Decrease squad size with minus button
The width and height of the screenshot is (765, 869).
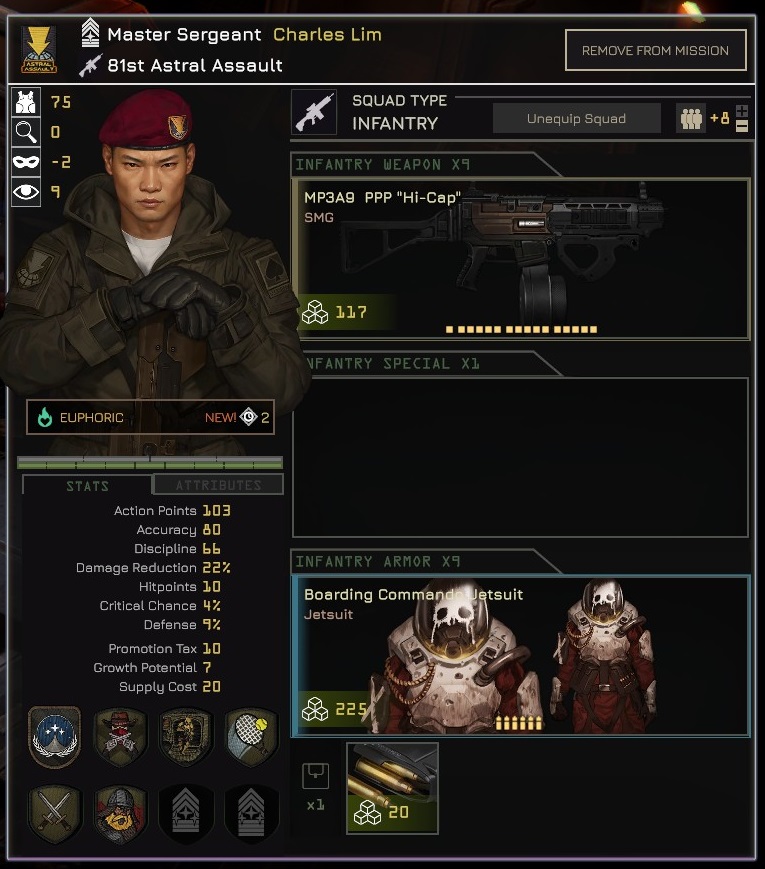coord(742,126)
